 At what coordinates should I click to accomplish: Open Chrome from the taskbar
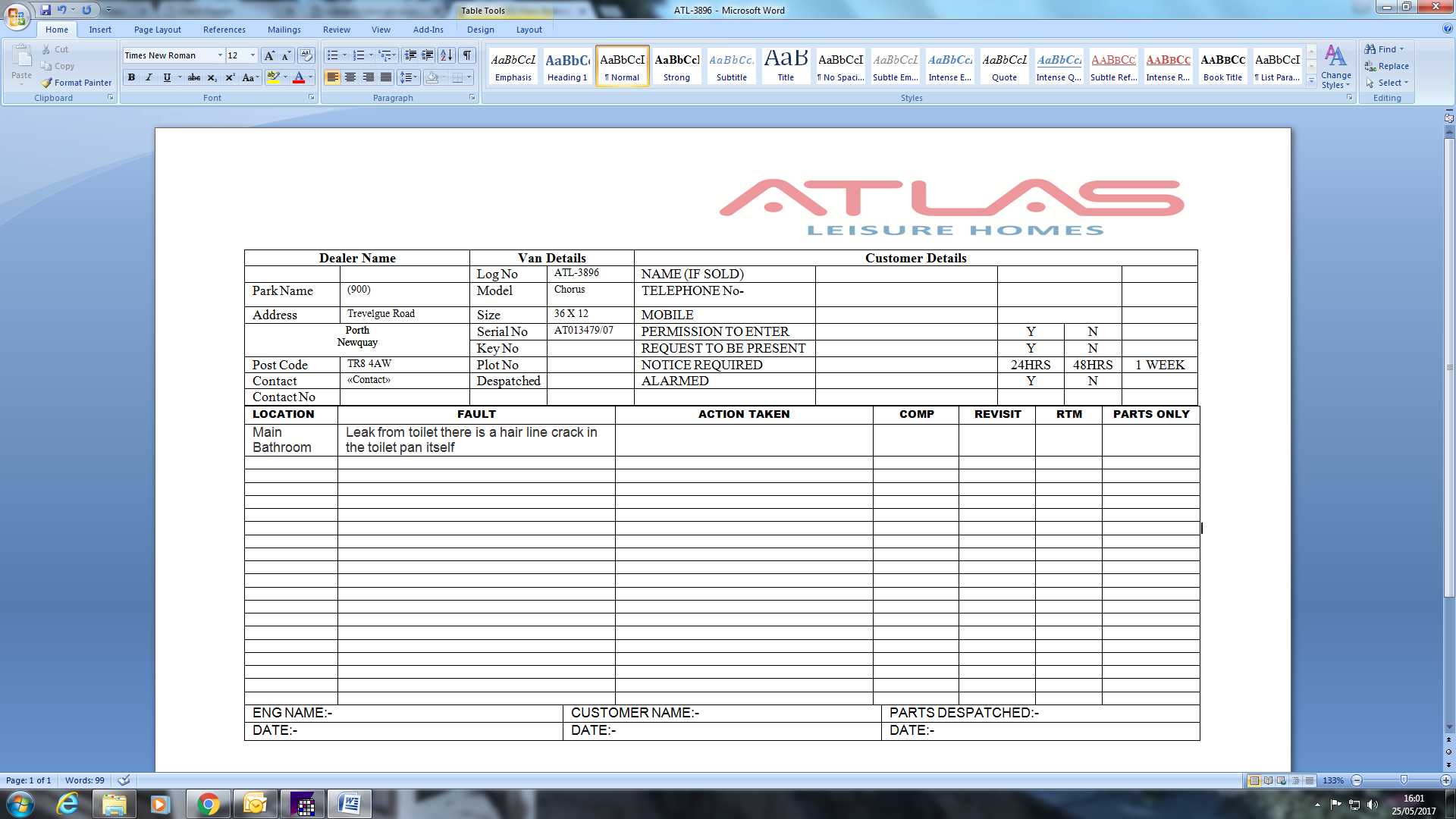208,804
